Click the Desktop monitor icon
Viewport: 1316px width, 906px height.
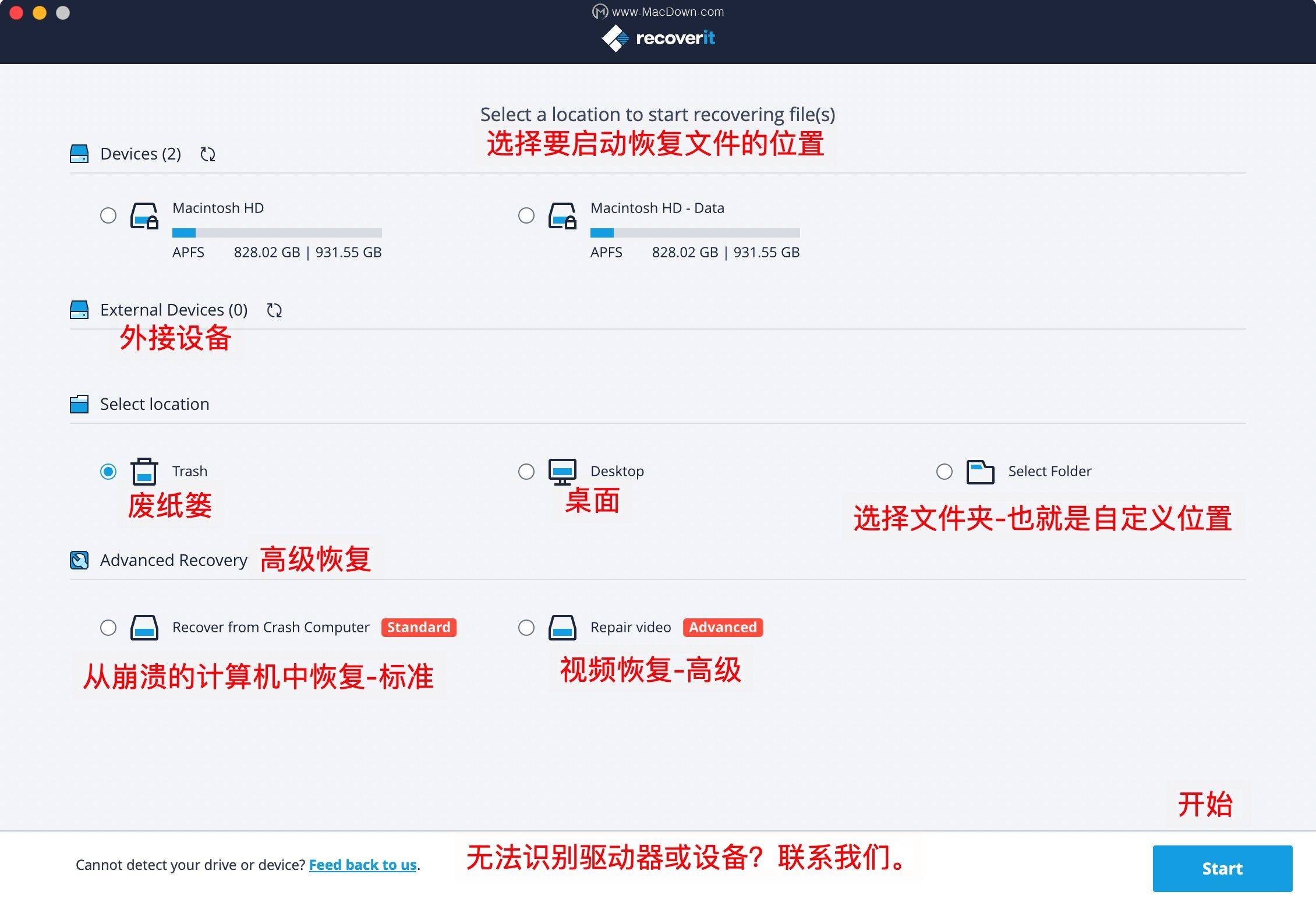pos(561,472)
